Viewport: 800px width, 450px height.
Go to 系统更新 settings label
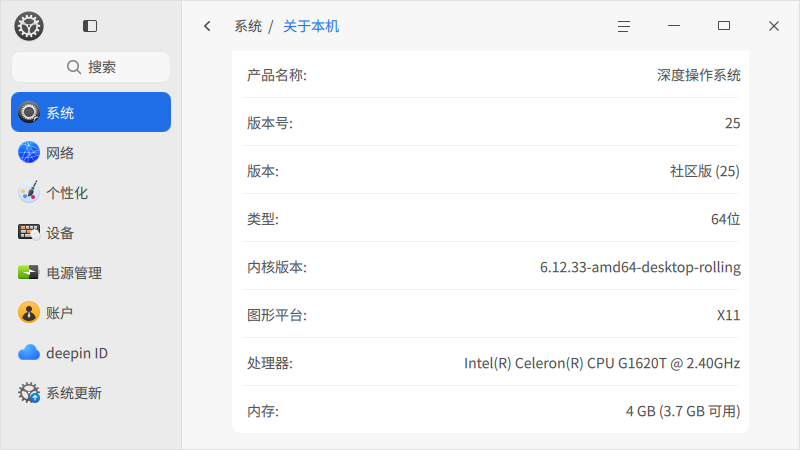(74, 393)
